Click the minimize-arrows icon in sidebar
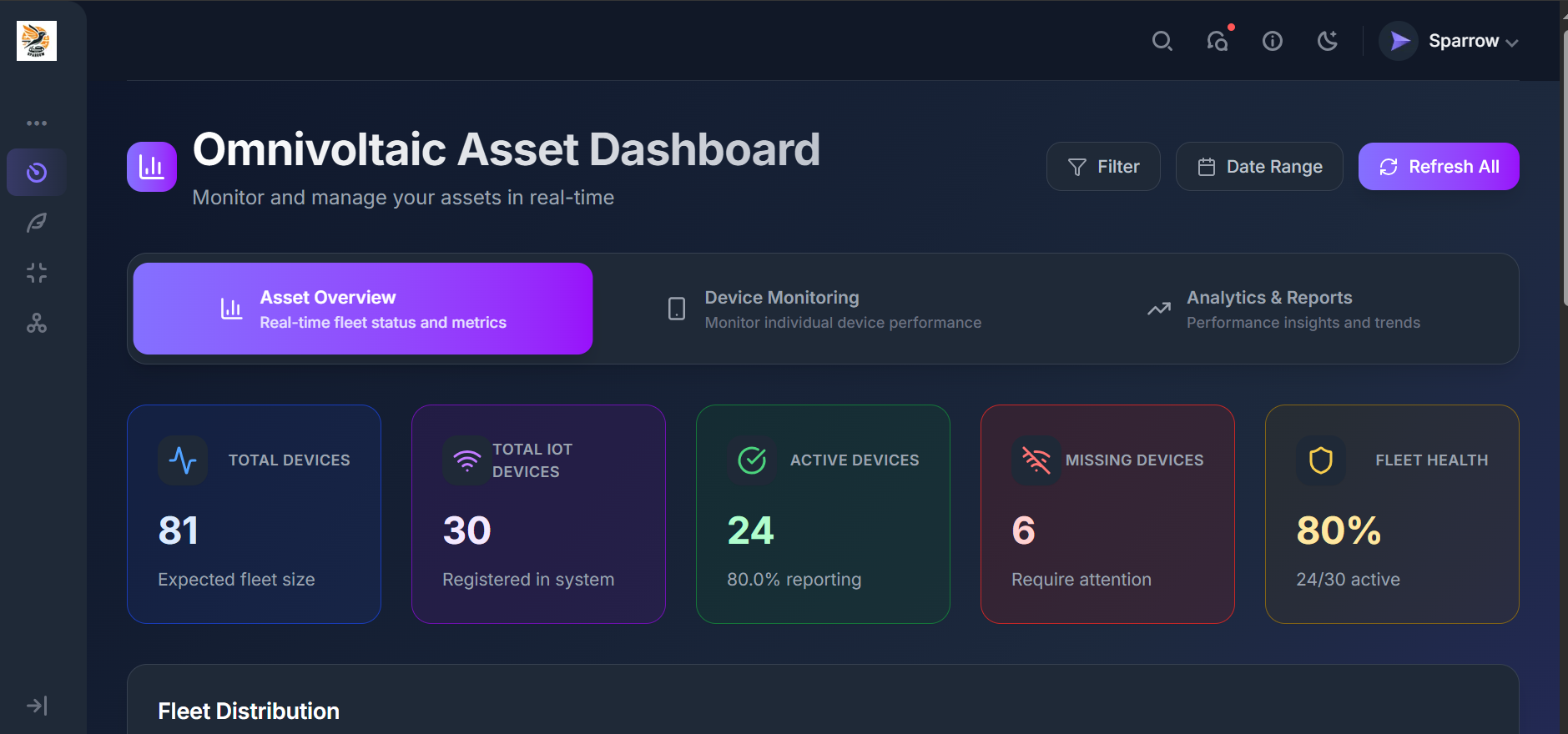This screenshot has height=734, width=1568. coord(37,273)
